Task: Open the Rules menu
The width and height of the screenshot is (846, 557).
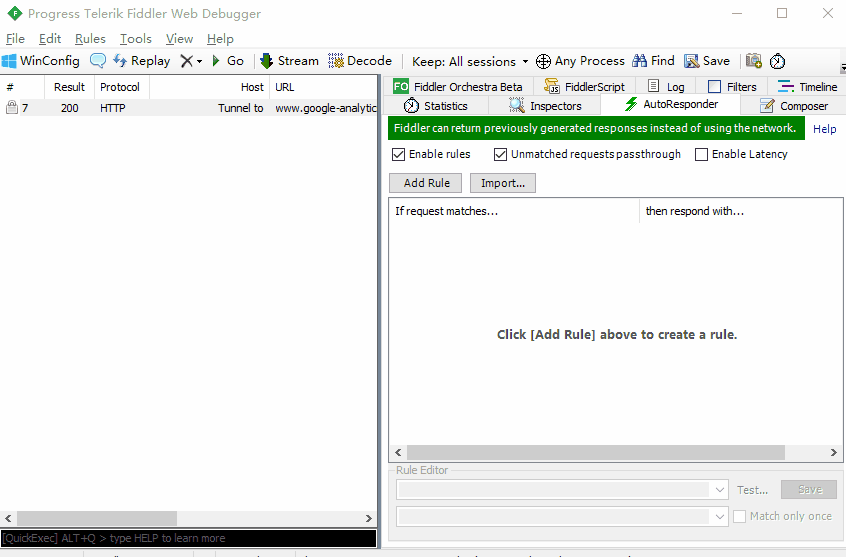Action: point(90,39)
